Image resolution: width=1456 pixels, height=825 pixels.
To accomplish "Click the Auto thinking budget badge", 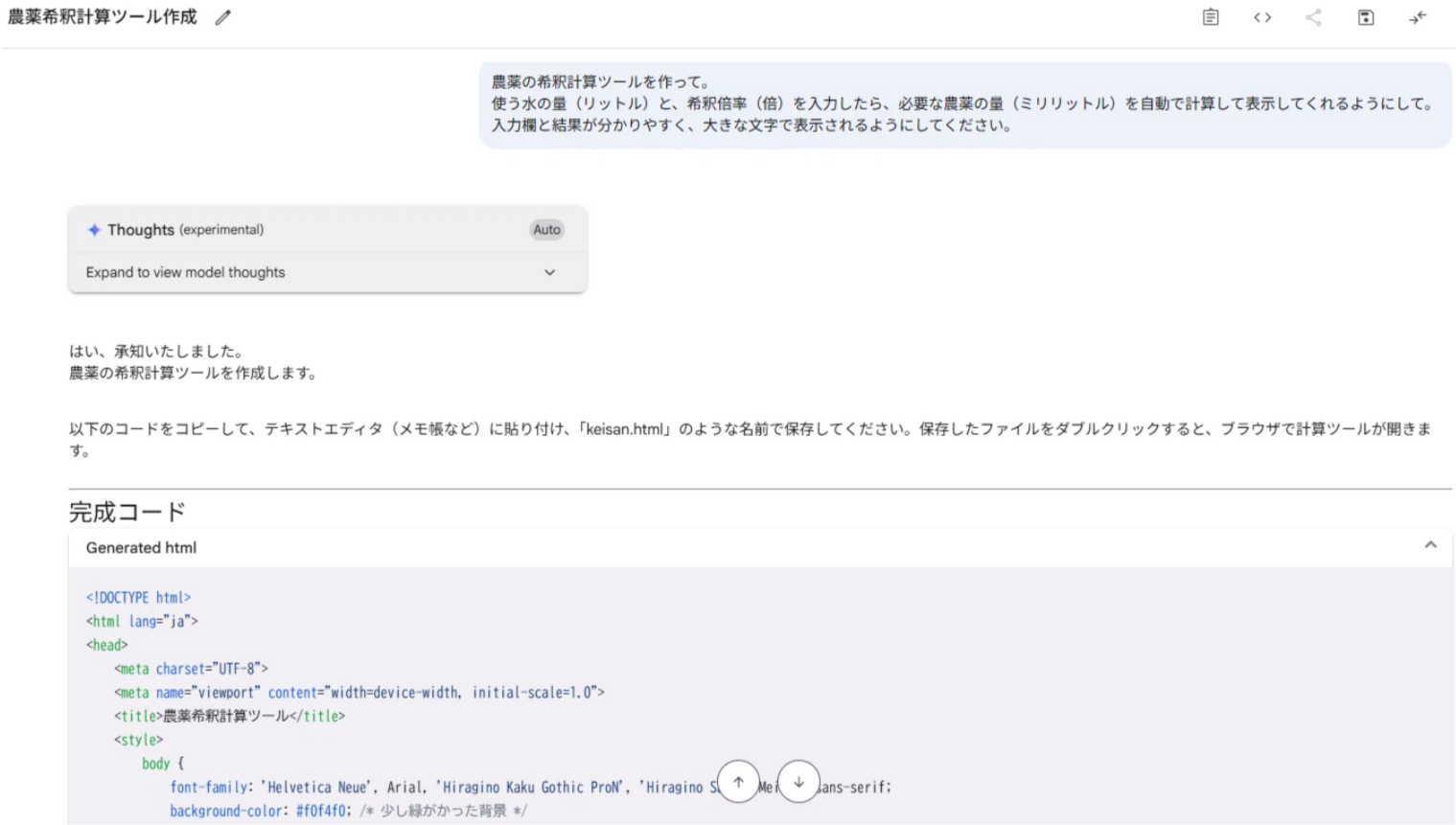I will pos(545,229).
